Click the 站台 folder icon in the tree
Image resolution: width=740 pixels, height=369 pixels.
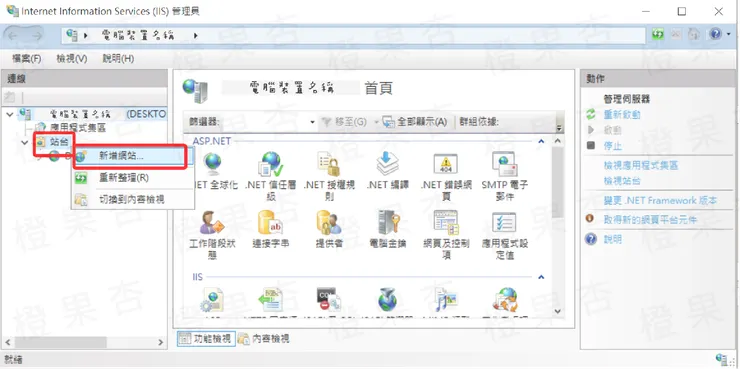[42, 142]
